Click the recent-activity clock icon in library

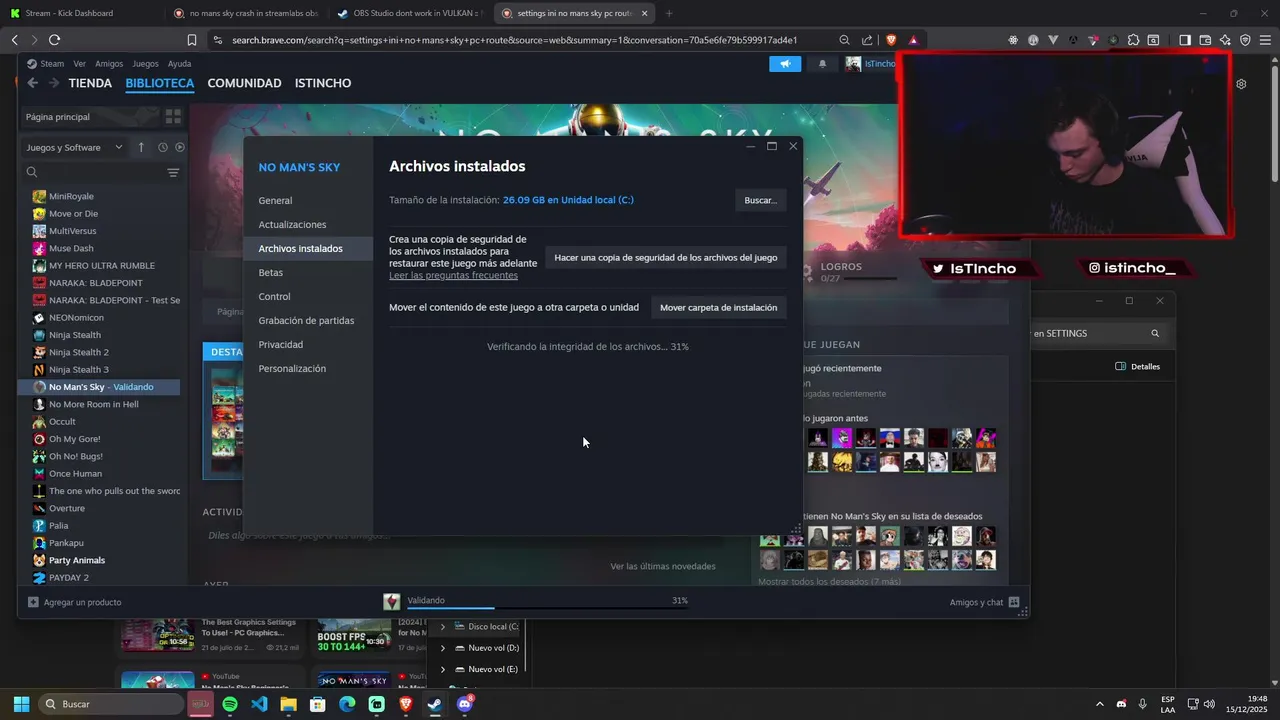[x=162, y=147]
